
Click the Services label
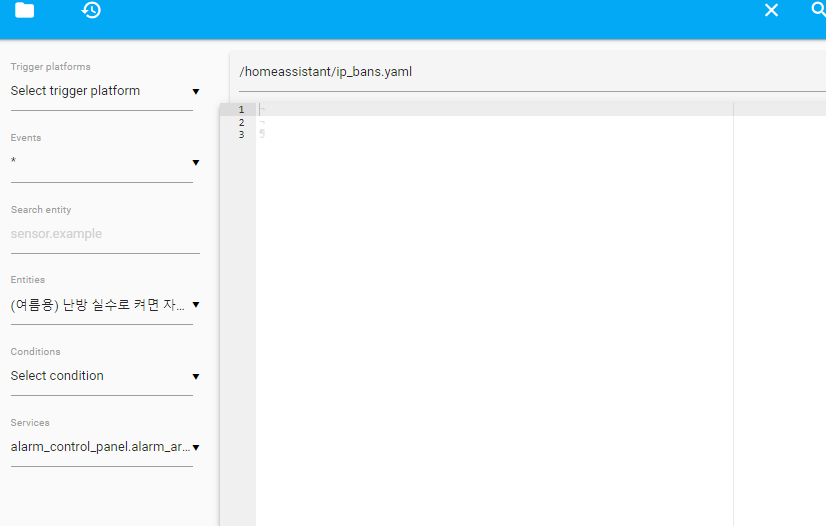30,423
